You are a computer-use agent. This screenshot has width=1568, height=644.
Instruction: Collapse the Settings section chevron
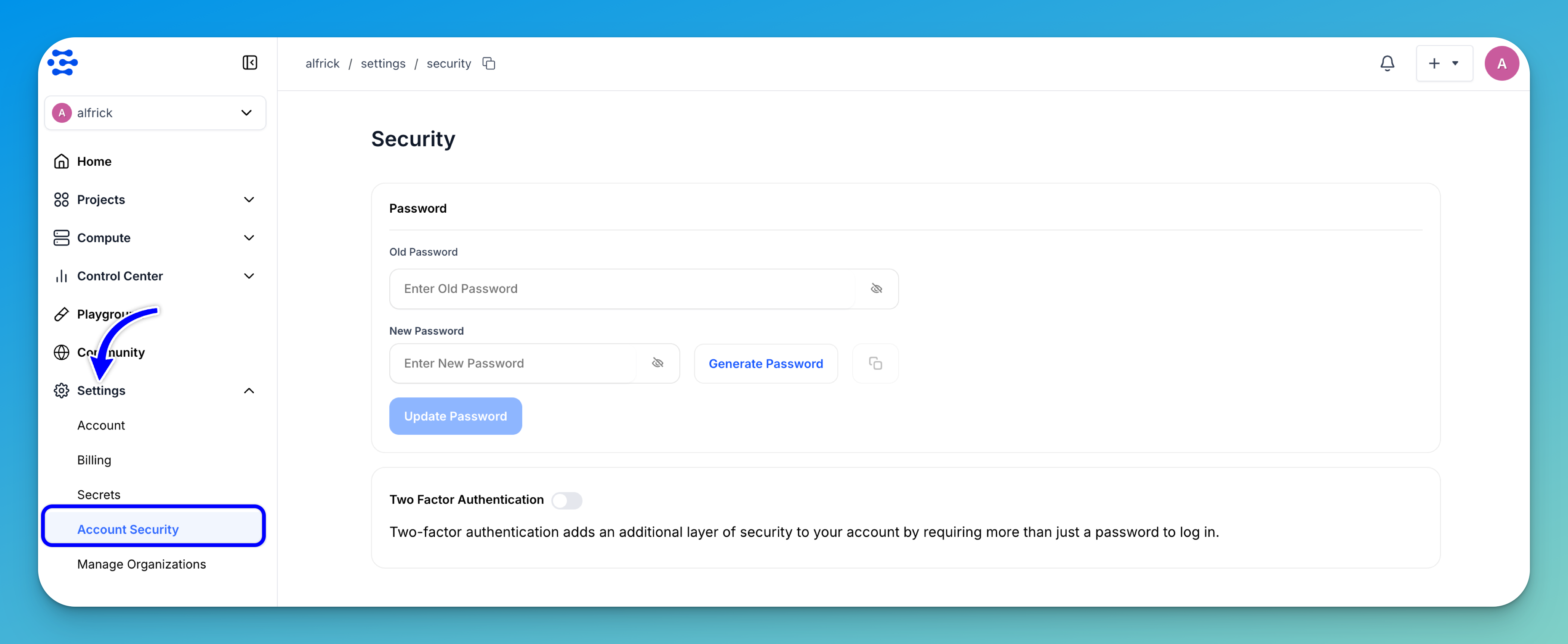pyautogui.click(x=248, y=390)
